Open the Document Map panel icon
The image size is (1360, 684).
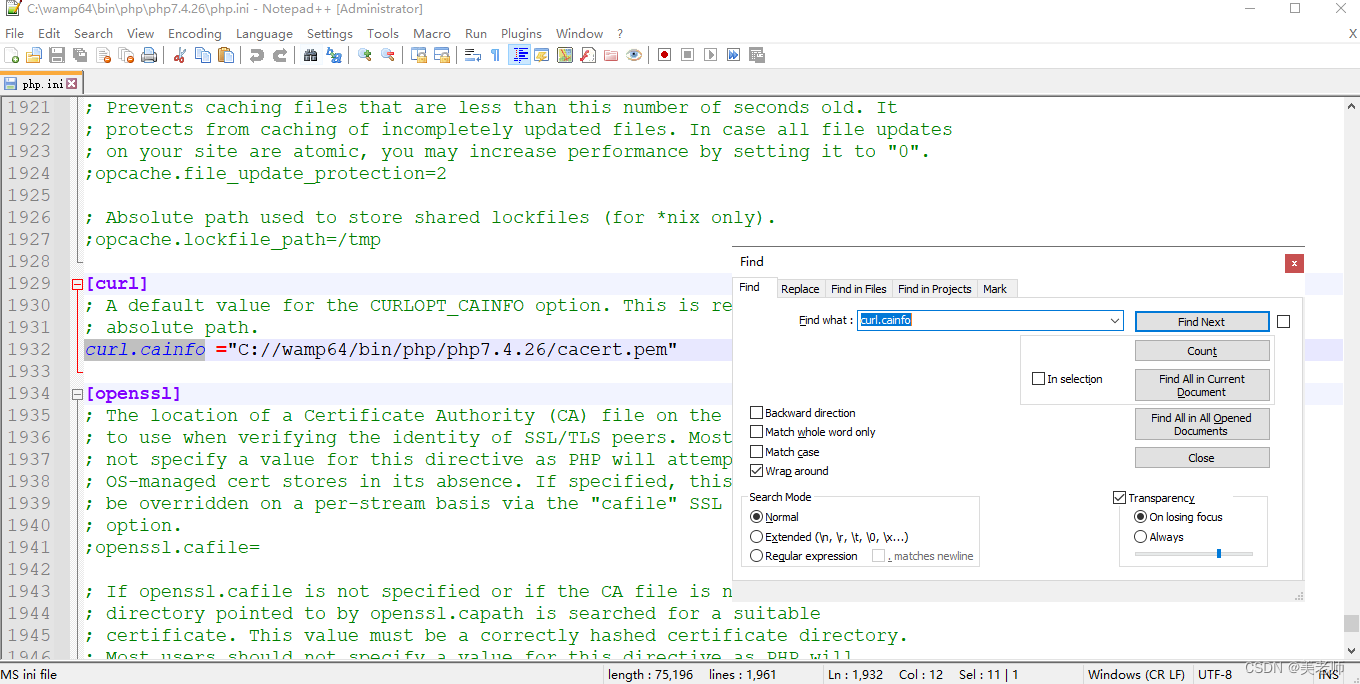(565, 55)
